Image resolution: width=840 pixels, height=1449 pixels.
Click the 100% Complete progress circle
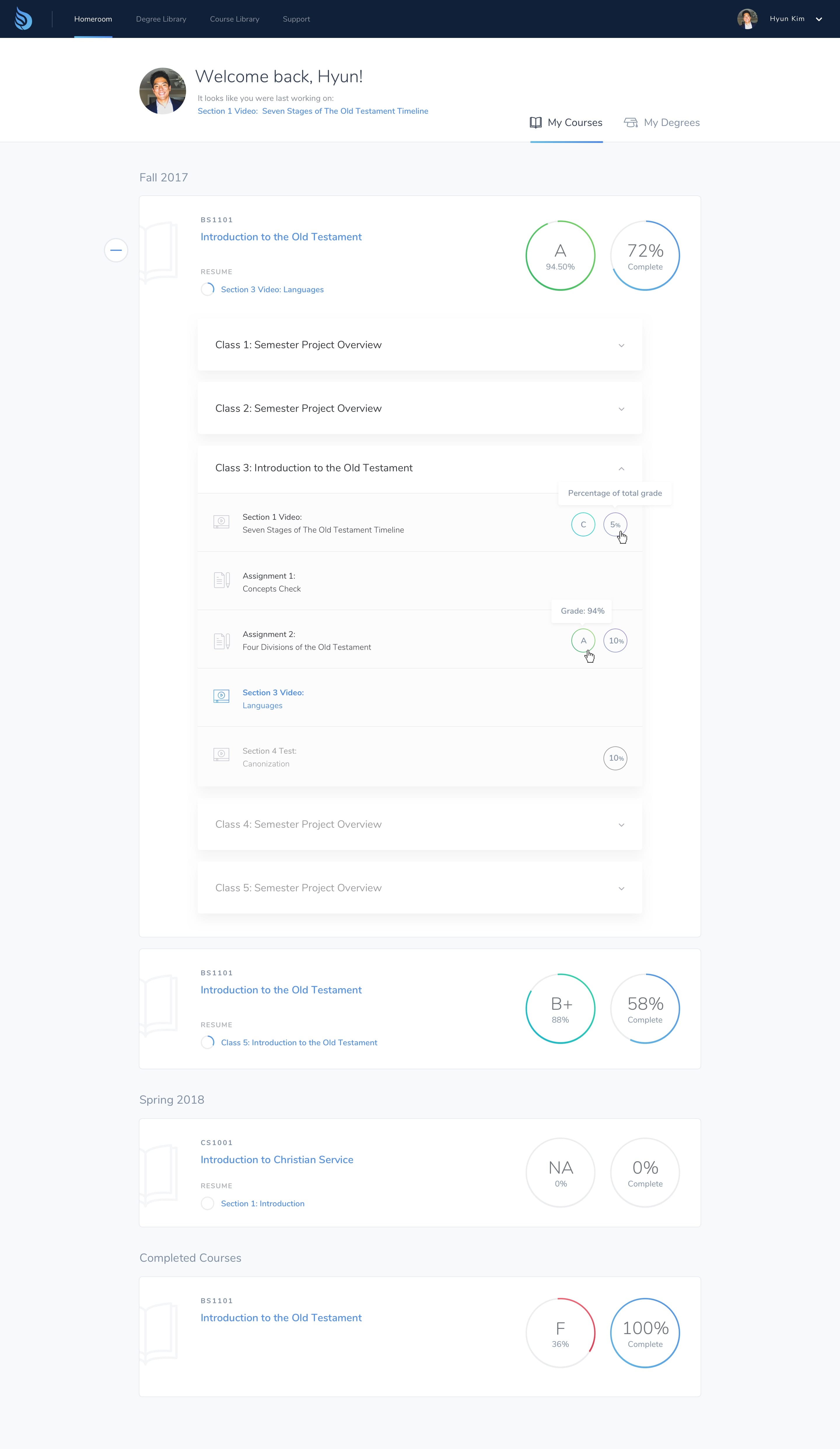(645, 1333)
